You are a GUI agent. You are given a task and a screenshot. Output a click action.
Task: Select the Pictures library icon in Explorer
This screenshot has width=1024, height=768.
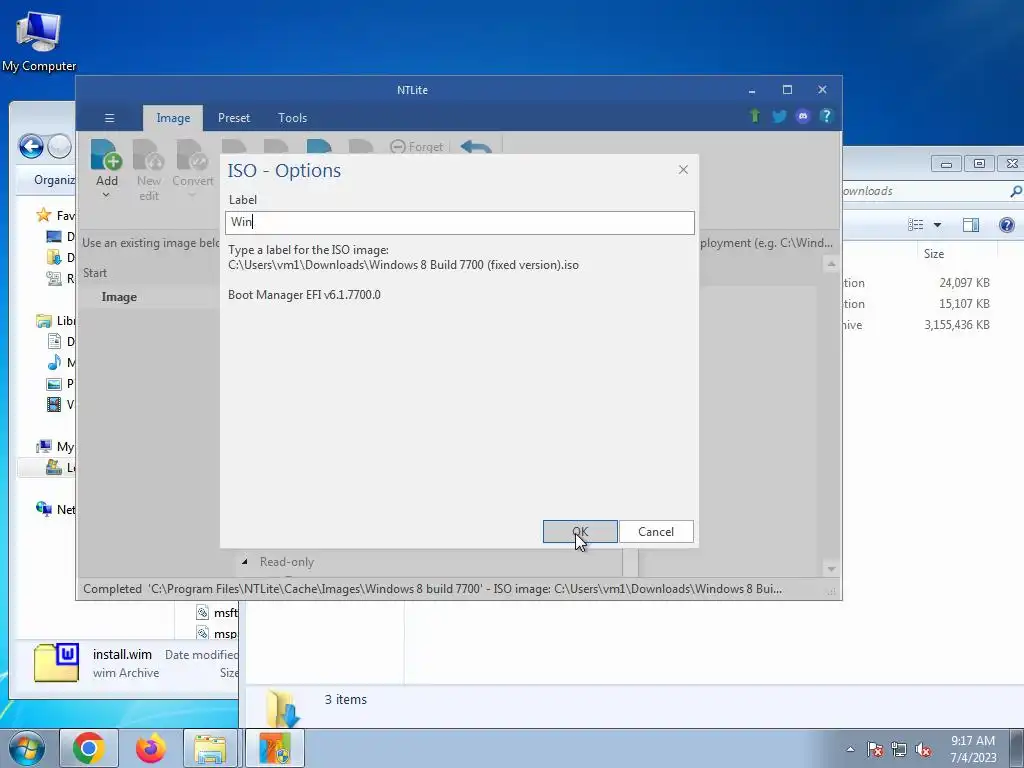point(54,383)
